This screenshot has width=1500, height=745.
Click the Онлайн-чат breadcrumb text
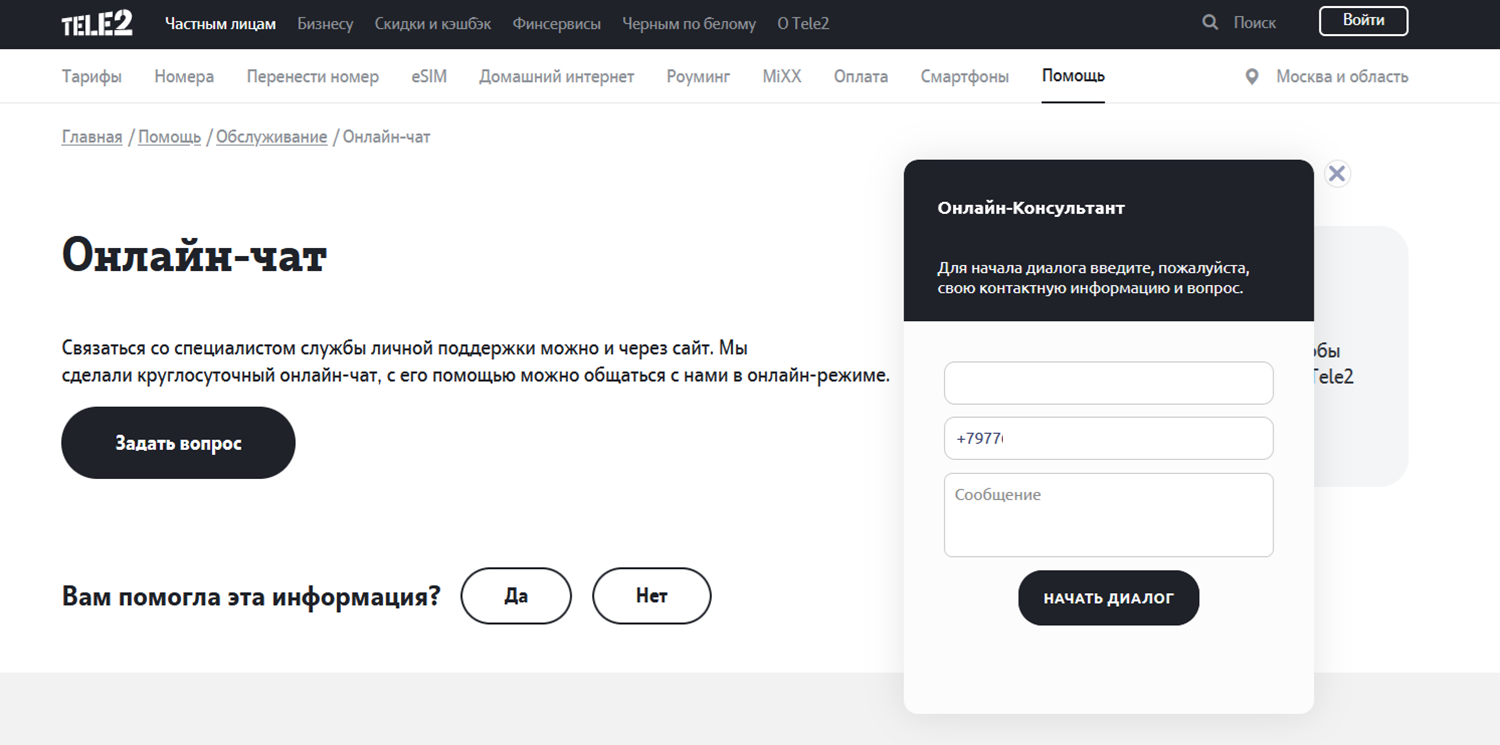[x=387, y=137]
